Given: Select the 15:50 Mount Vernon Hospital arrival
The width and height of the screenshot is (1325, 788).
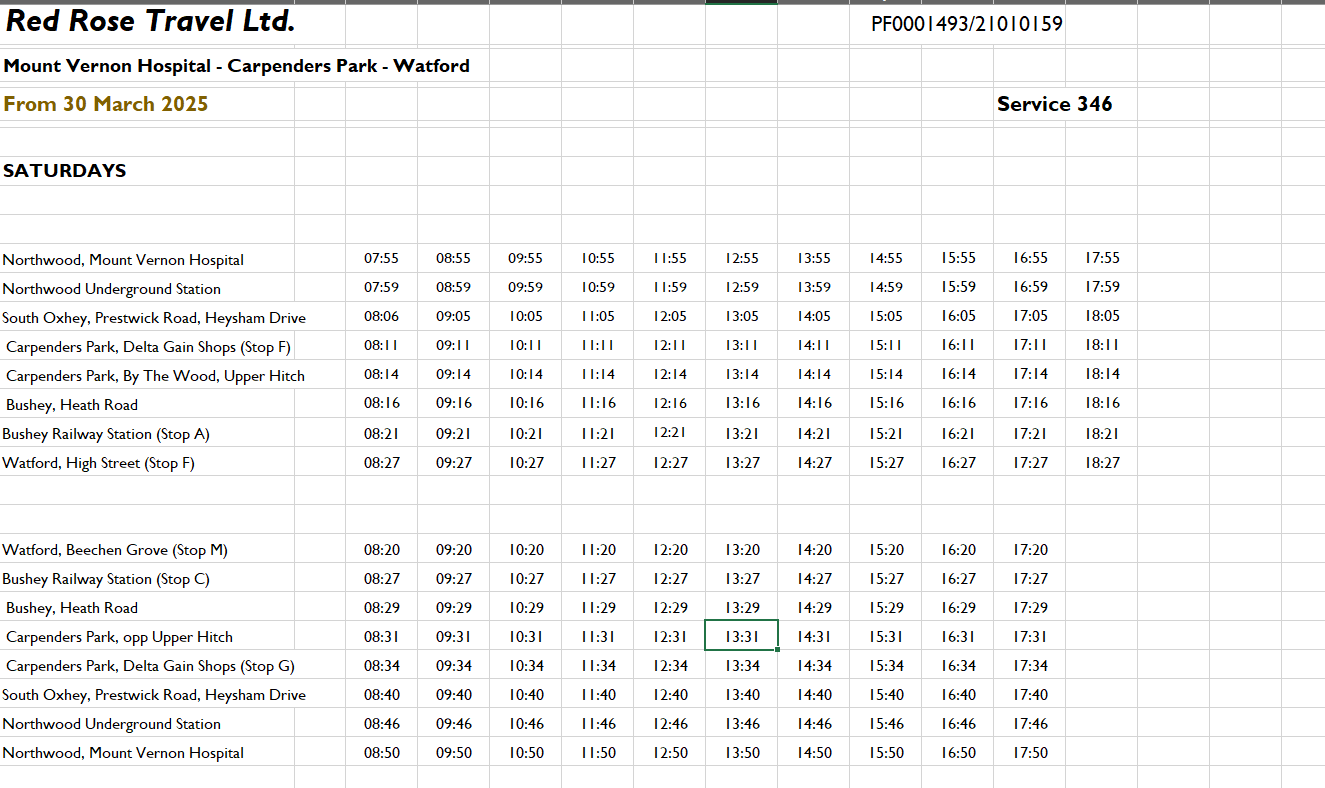Looking at the screenshot, I should click(x=886, y=753).
